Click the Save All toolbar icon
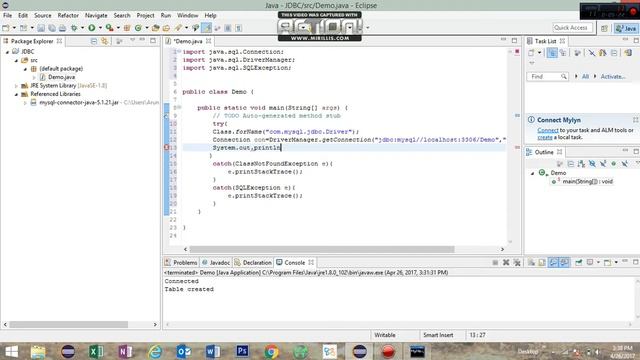The image size is (640, 360). [52, 28]
